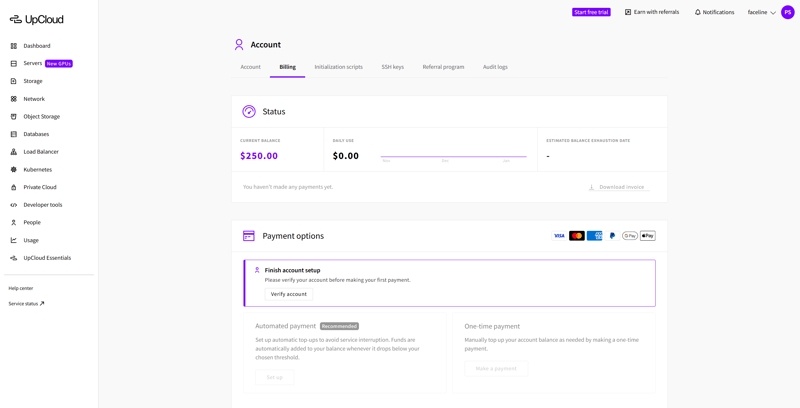Image resolution: width=800 pixels, height=408 pixels.
Task: Open the SSH keys tab
Action: coord(393,67)
